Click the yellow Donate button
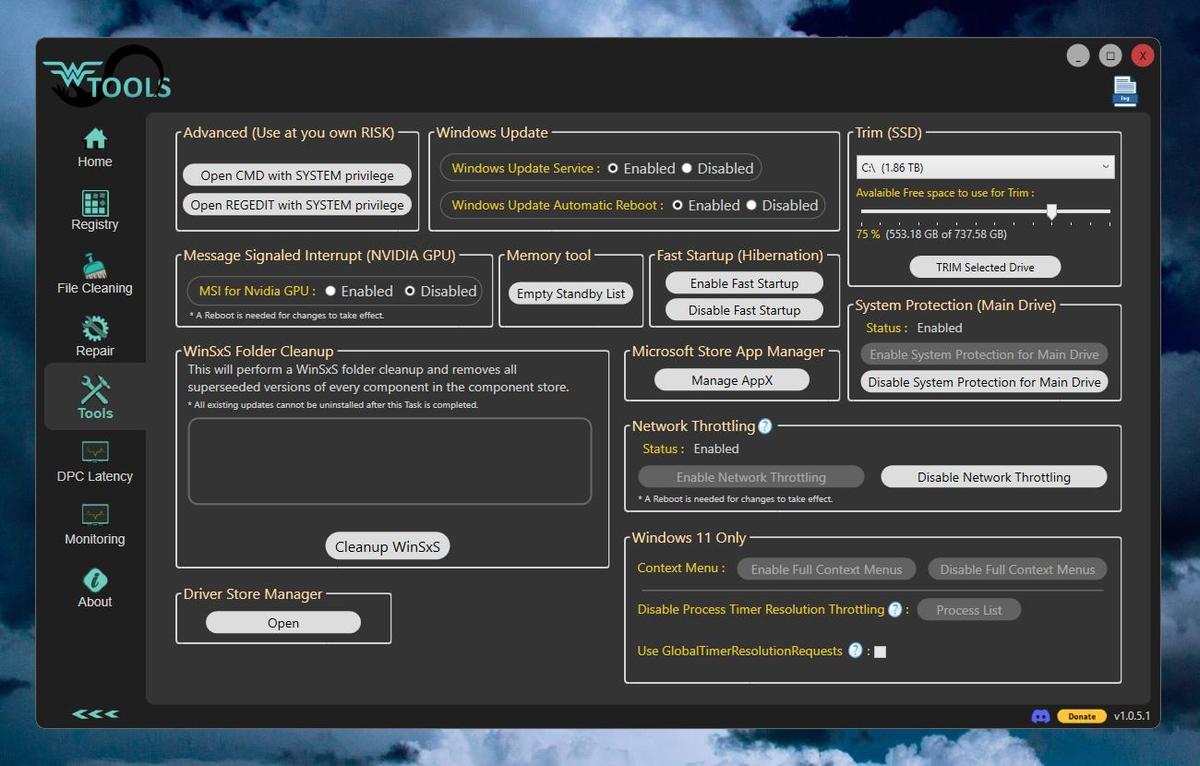The image size is (1200, 766). (x=1082, y=716)
